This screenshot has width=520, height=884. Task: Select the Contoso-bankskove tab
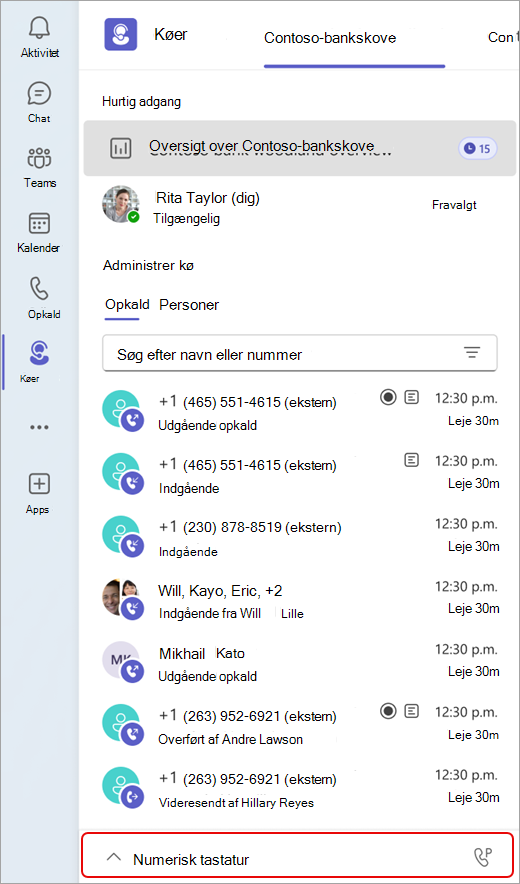pyautogui.click(x=330, y=38)
